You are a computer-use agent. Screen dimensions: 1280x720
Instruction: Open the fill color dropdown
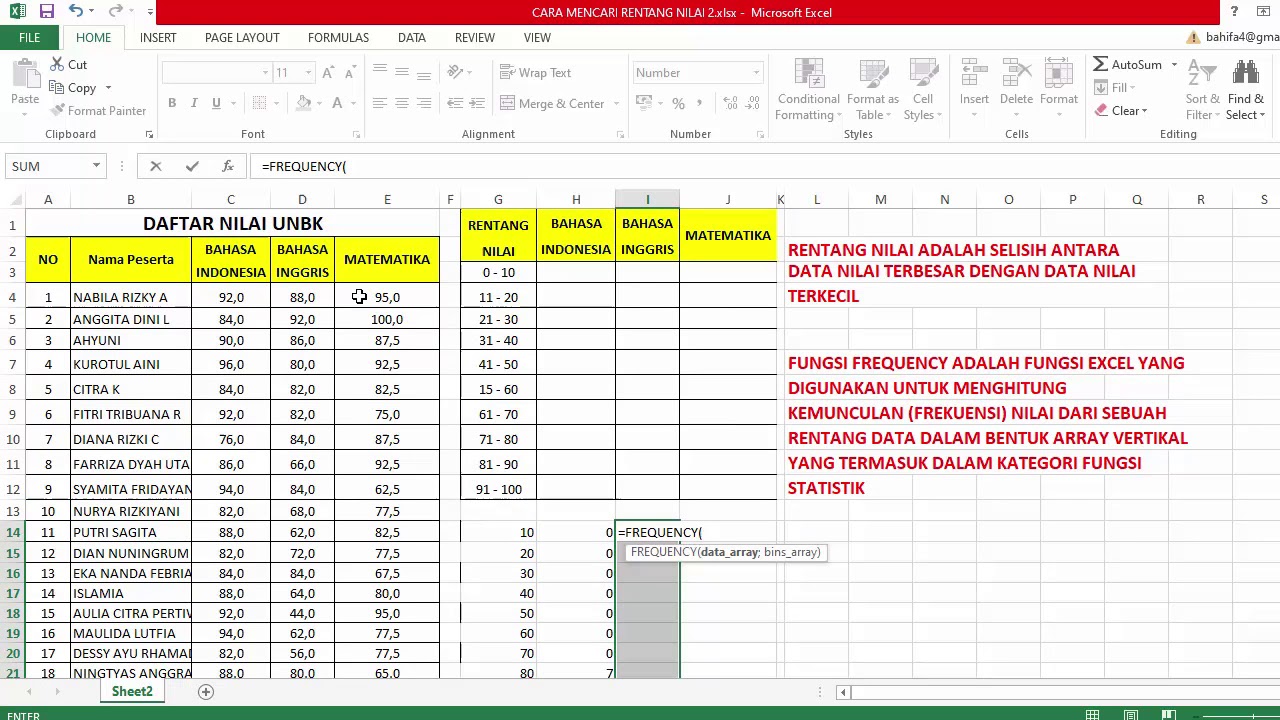click(x=320, y=104)
